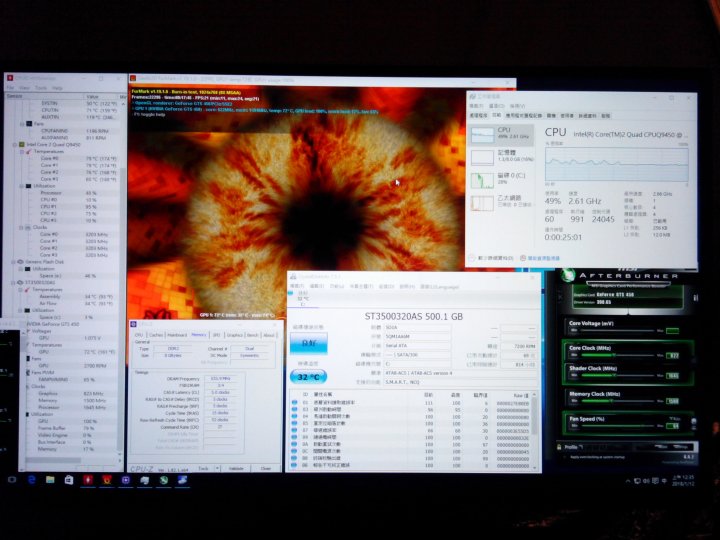Image resolution: width=720 pixels, height=540 pixels.
Task: Click the 32 °C temperature button in CrystalDiskInfo
Action: click(x=309, y=377)
